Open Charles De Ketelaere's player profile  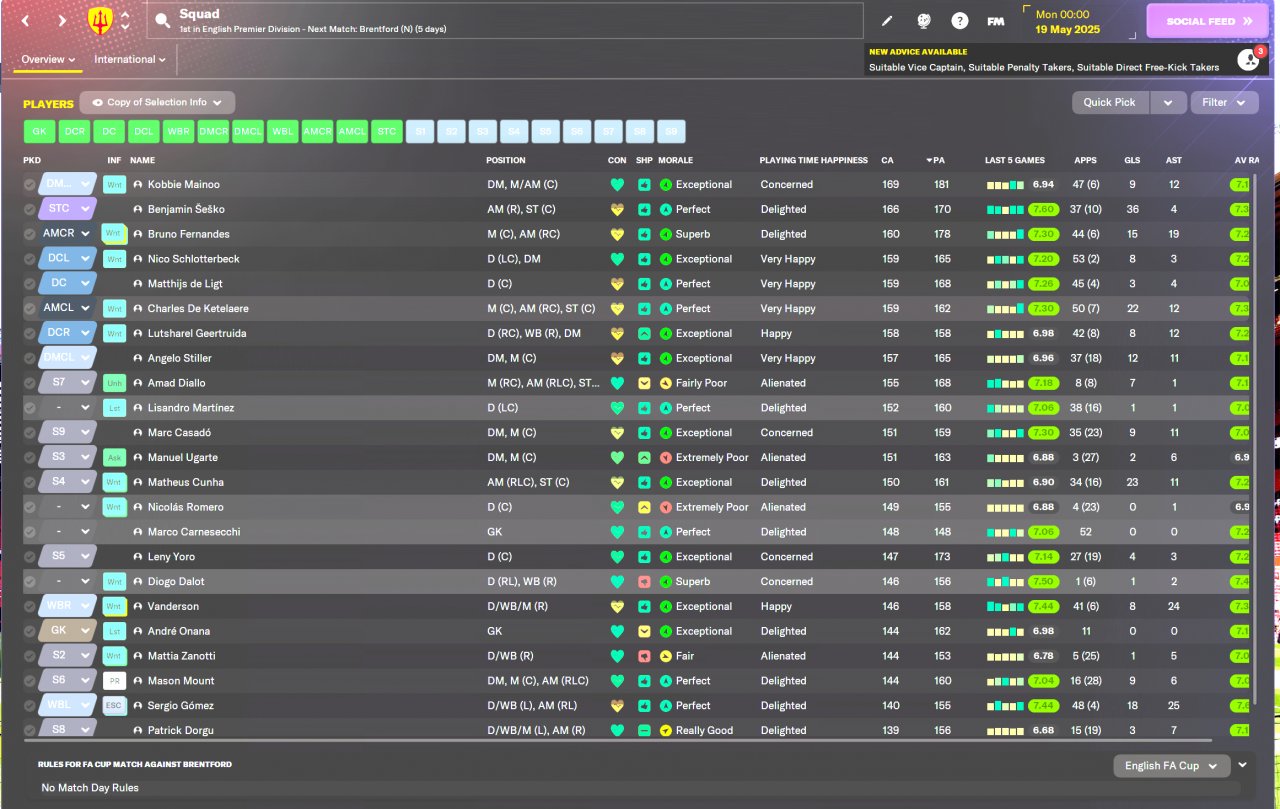tap(198, 309)
